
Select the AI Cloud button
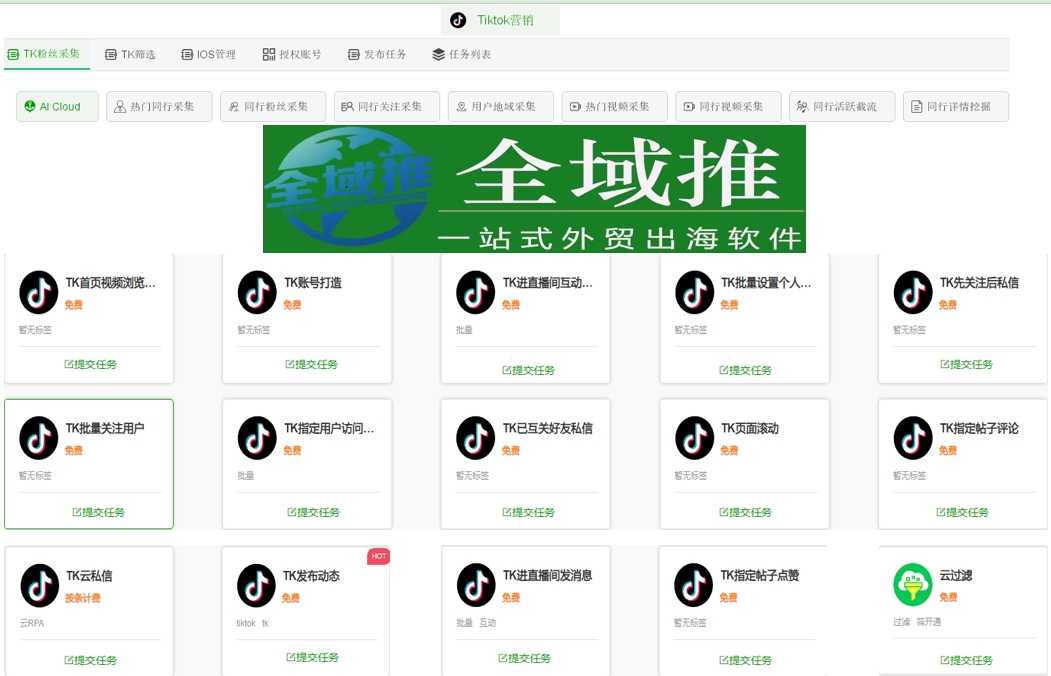coord(58,107)
